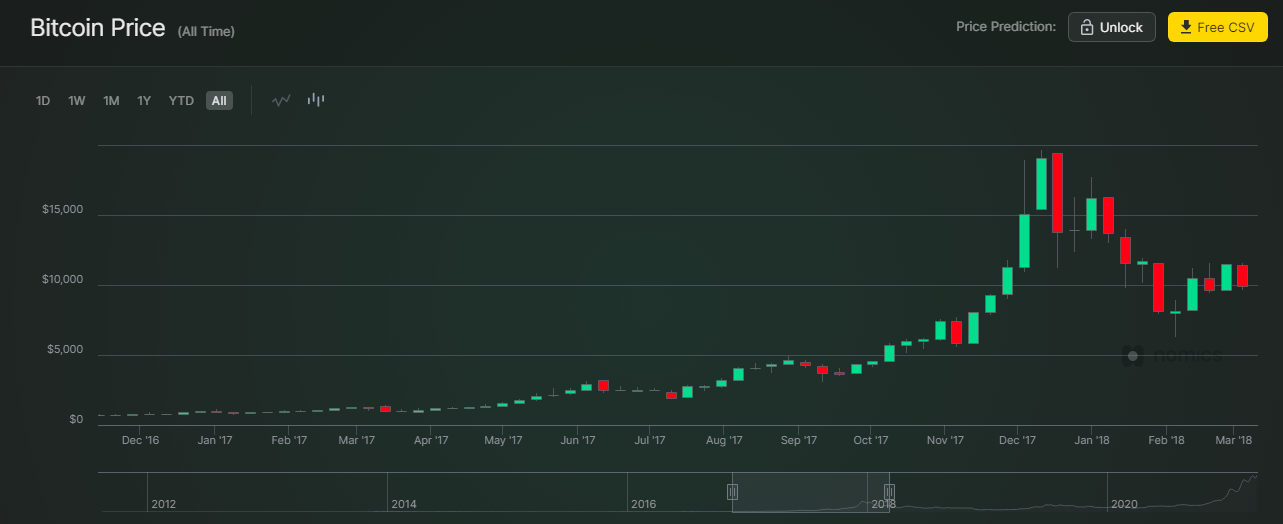
Task: Click the Jun '17 axis label
Action: click(x=578, y=440)
